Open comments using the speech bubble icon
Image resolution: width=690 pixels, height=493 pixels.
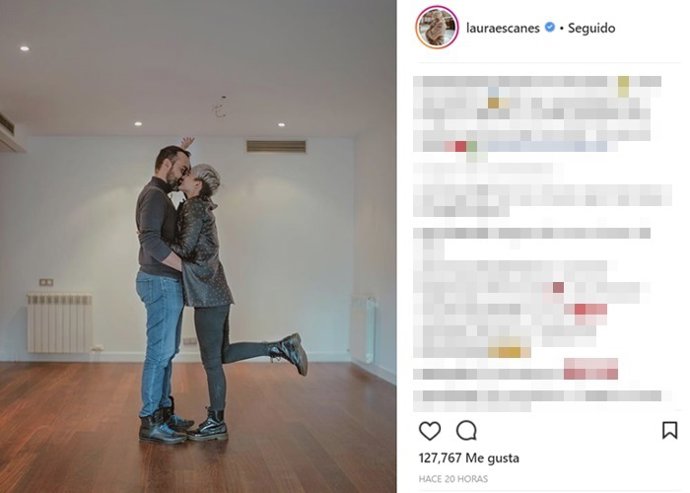[466, 430]
